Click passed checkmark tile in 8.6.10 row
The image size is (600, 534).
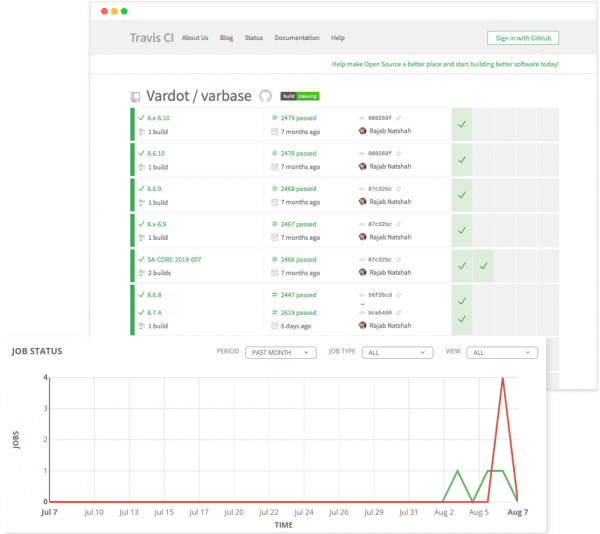click(462, 160)
